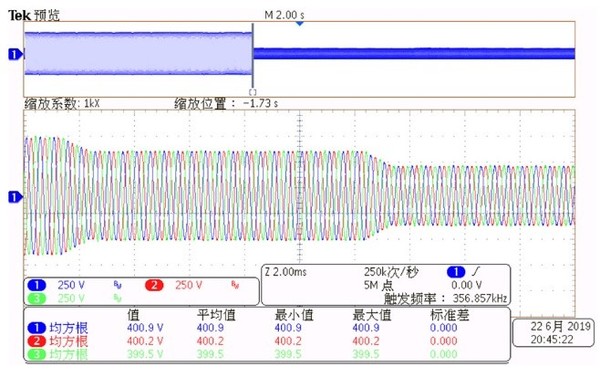This screenshot has width=600, height=377.
Task: Click the channel 1 ground marker in overview
Action: (15, 54)
